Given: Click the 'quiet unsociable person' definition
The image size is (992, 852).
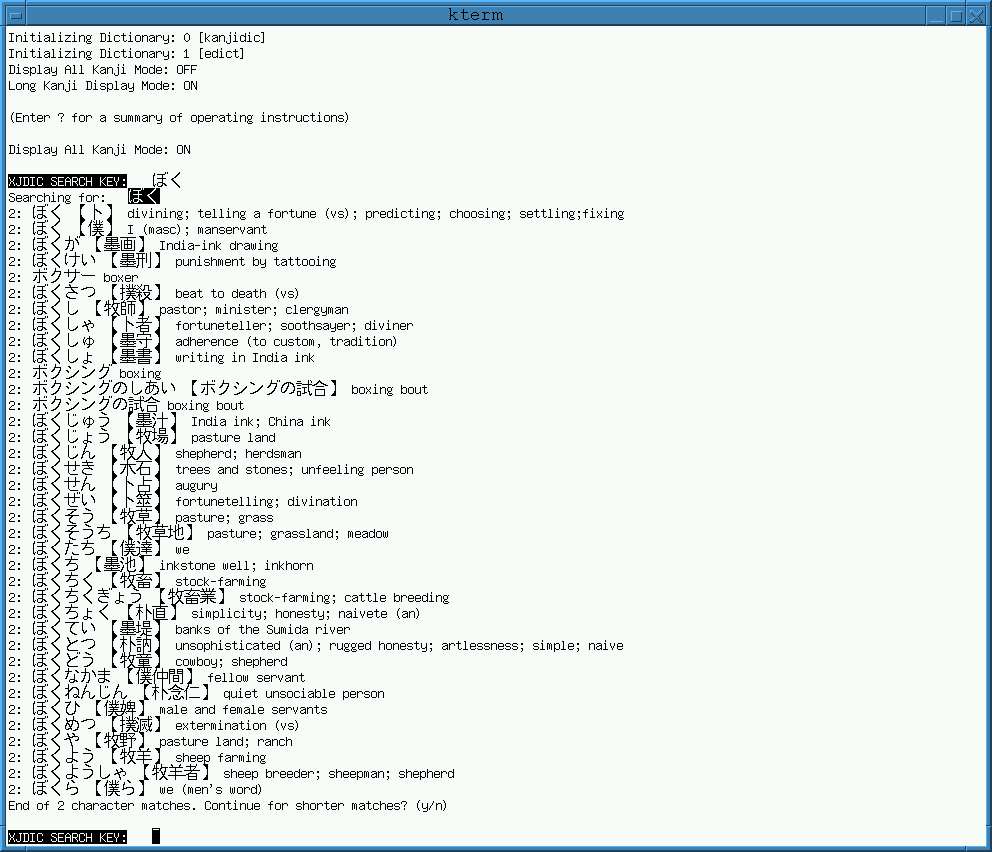Looking at the screenshot, I should tap(303, 694).
